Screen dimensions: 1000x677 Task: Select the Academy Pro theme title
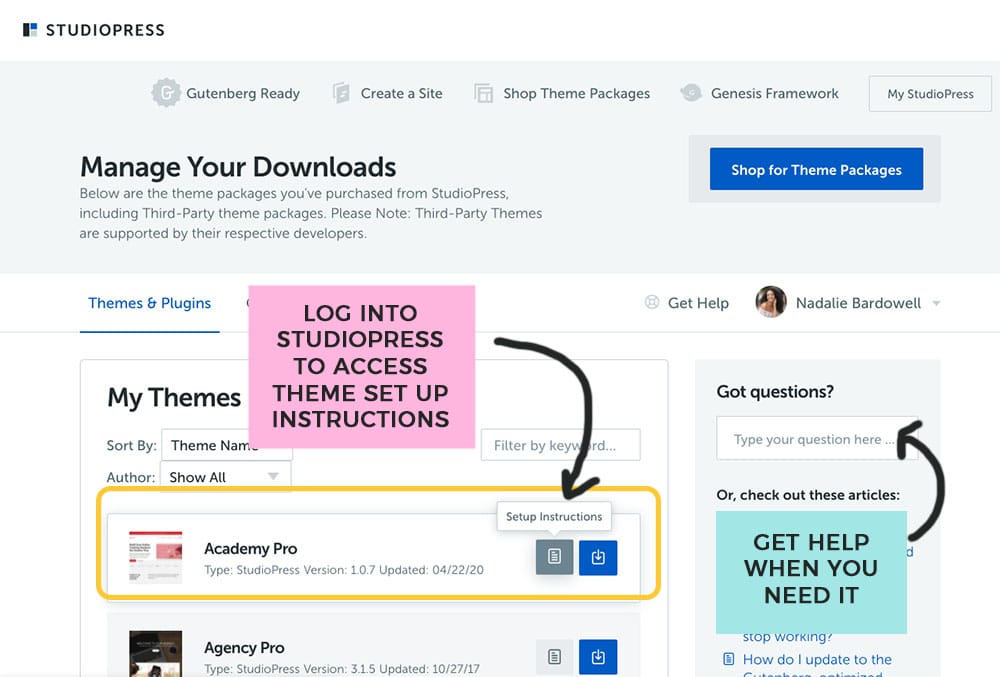(x=251, y=548)
